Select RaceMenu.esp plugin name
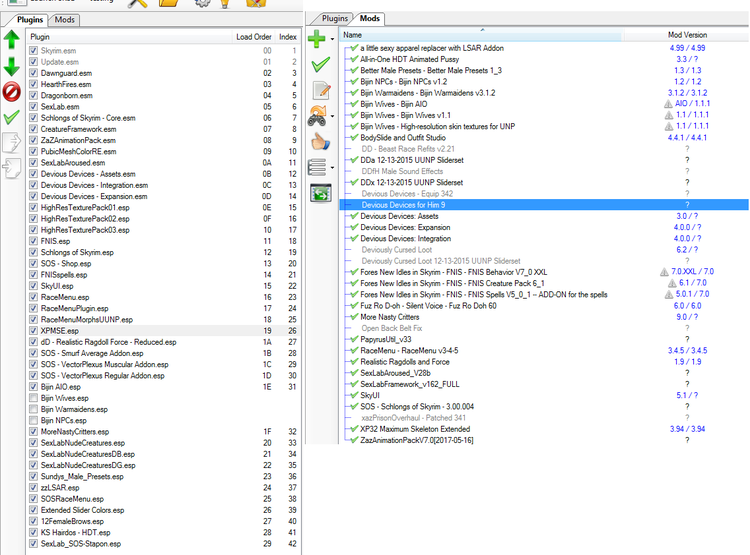The width and height of the screenshot is (750, 555). tap(65, 297)
